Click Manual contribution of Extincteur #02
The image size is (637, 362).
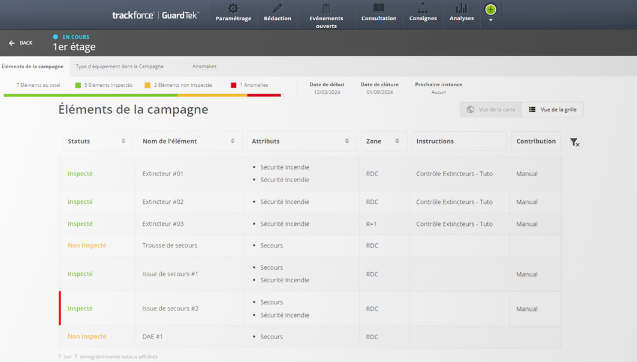[527, 202]
